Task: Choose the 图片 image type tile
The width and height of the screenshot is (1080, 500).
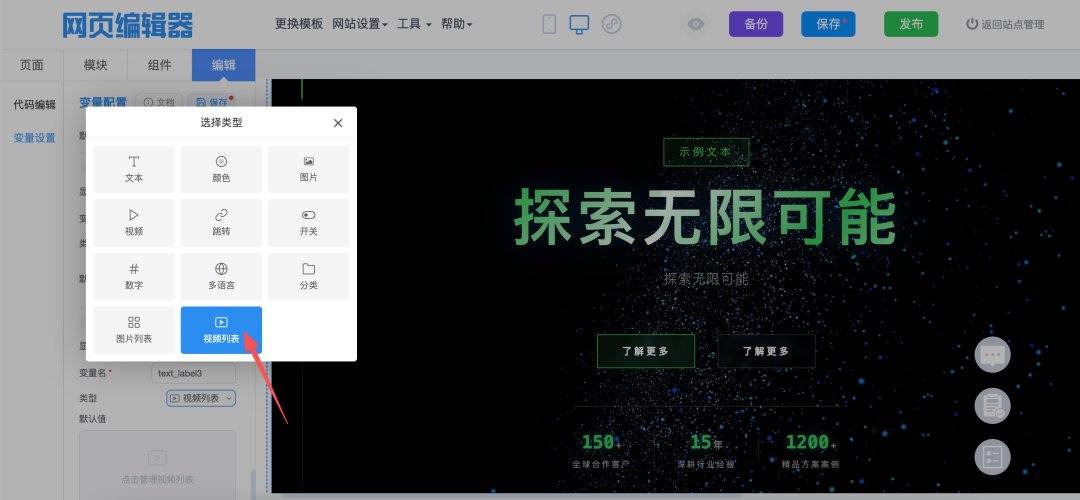Action: click(309, 169)
